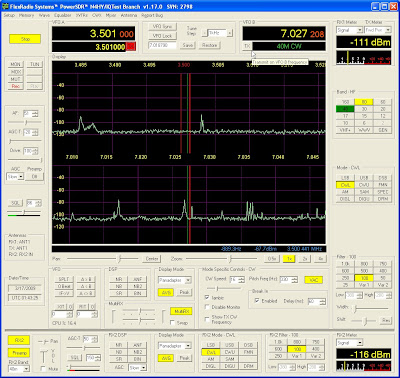
Task: Adjust the display Zoom slider
Action: point(221,259)
